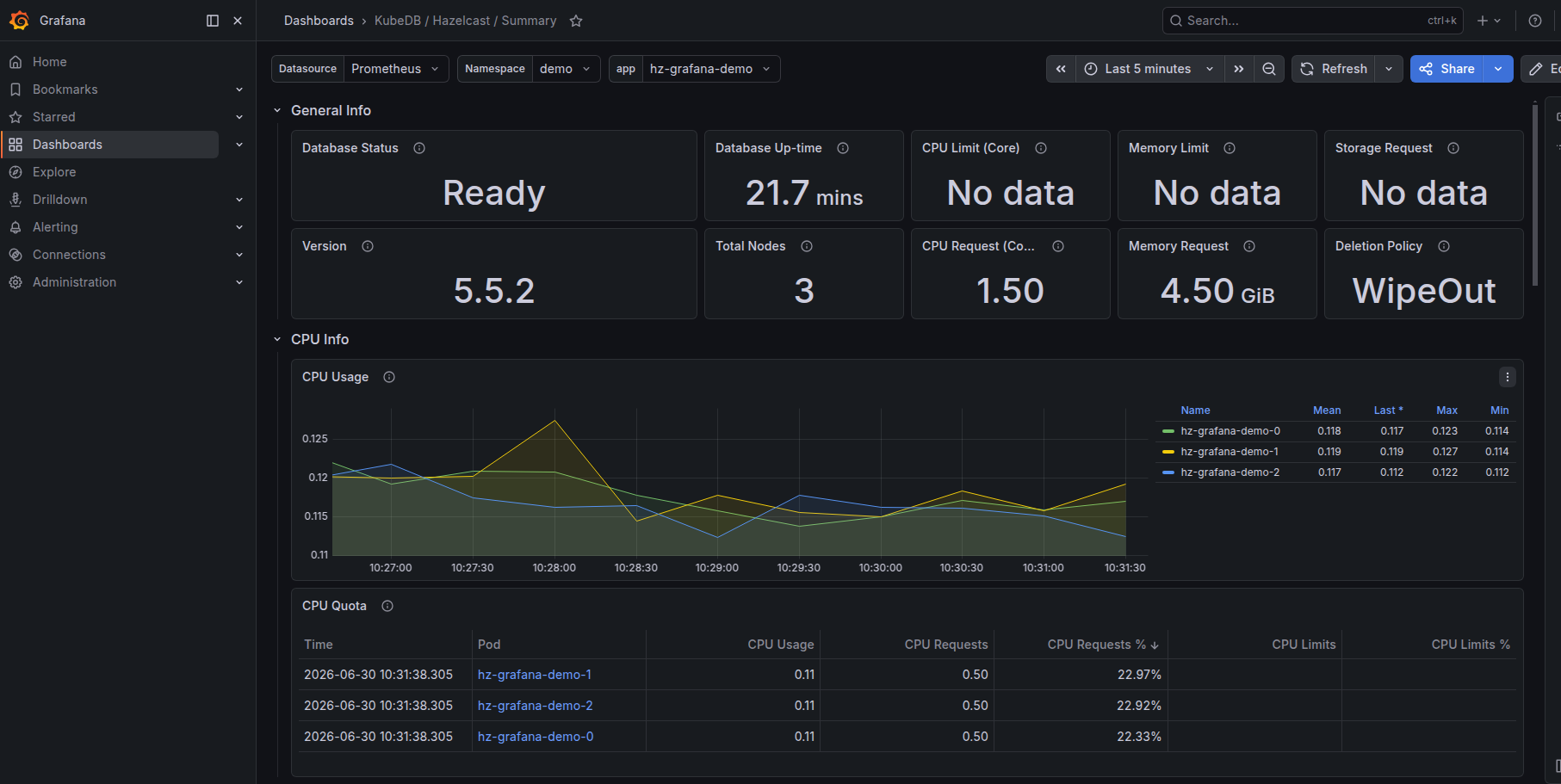1561x784 pixels.
Task: Click Total Nodes info icon
Action: point(807,246)
